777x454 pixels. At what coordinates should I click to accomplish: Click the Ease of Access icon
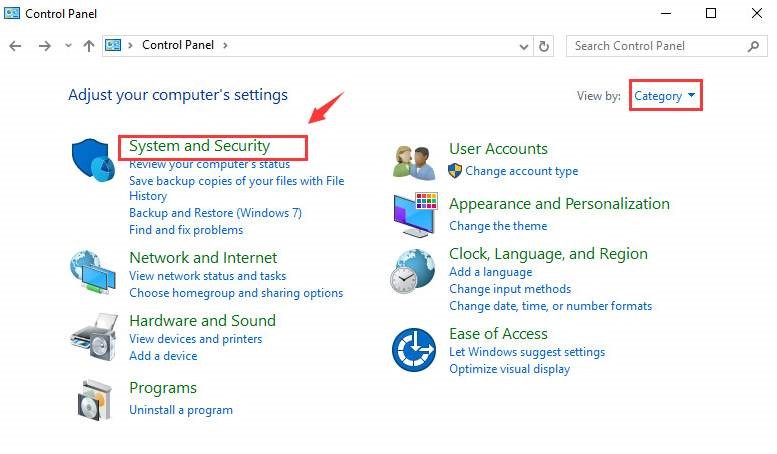[x=414, y=350]
